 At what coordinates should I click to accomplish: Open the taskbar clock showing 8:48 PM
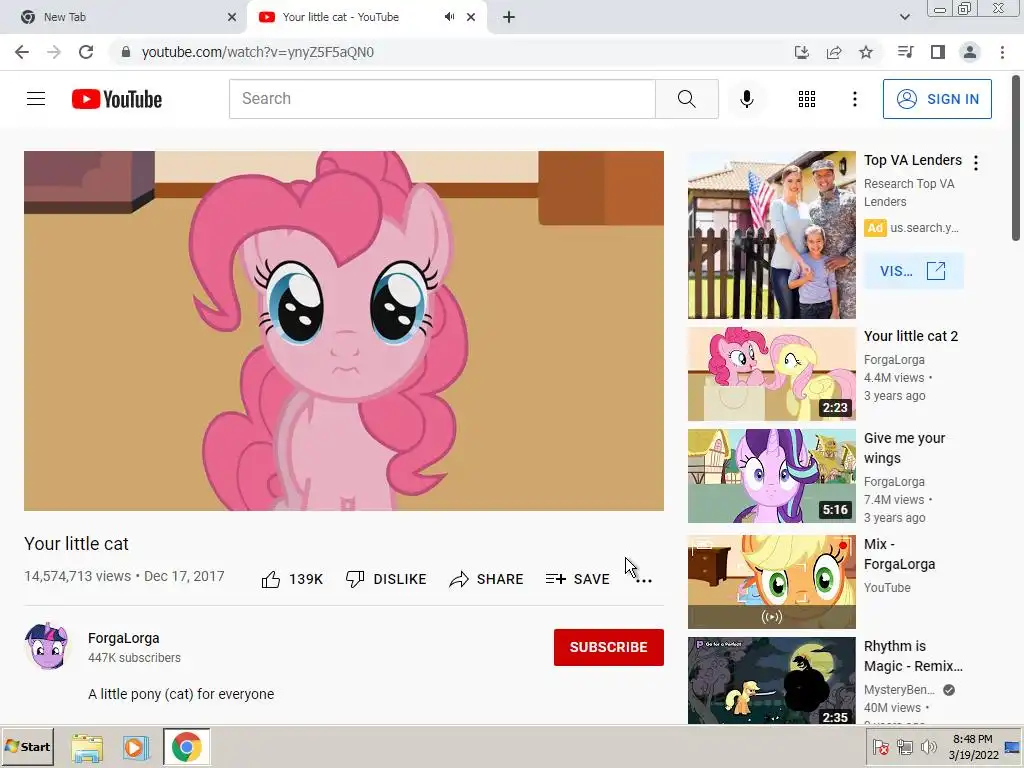[x=973, y=746]
